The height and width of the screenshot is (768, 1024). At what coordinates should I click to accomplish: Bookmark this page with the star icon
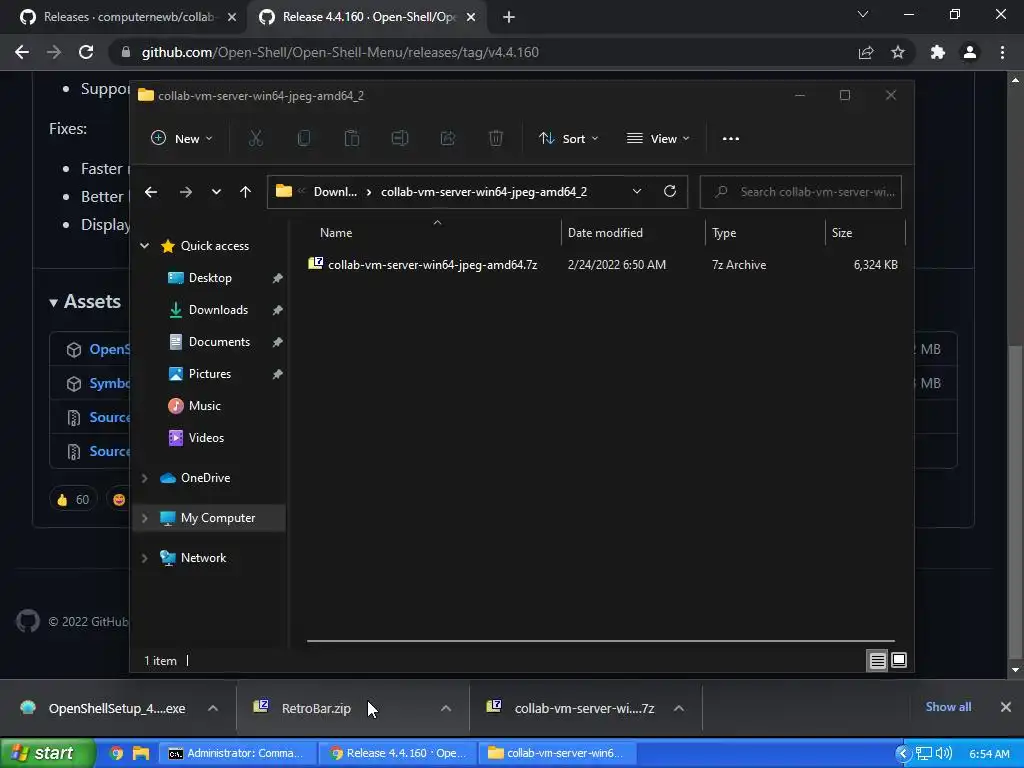point(898,52)
